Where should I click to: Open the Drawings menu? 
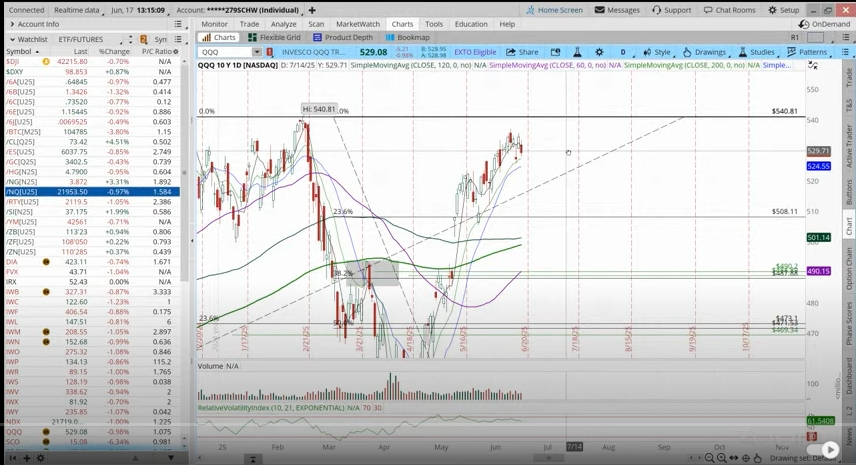tap(705, 52)
